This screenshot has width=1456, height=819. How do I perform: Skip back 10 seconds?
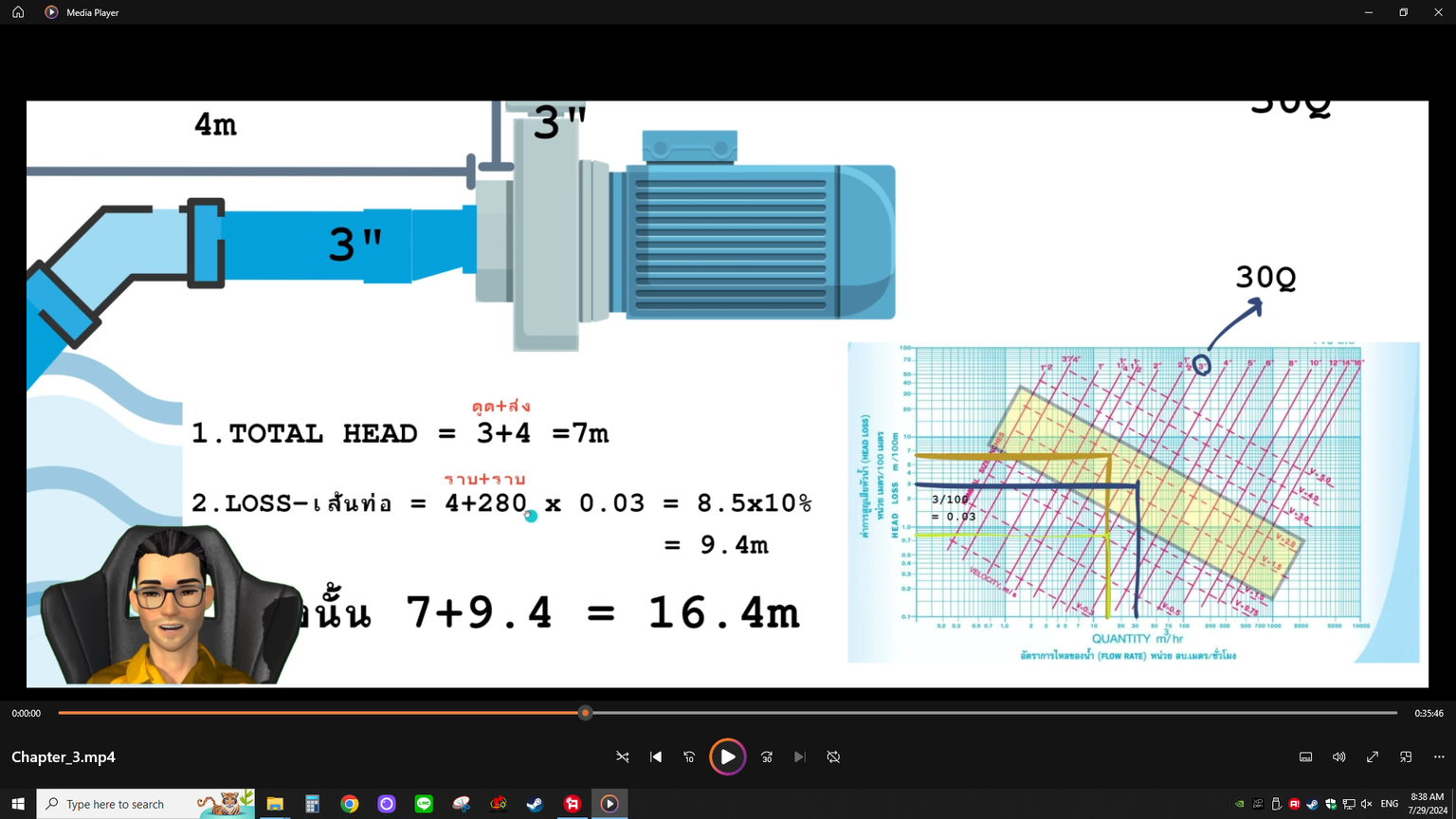point(689,756)
